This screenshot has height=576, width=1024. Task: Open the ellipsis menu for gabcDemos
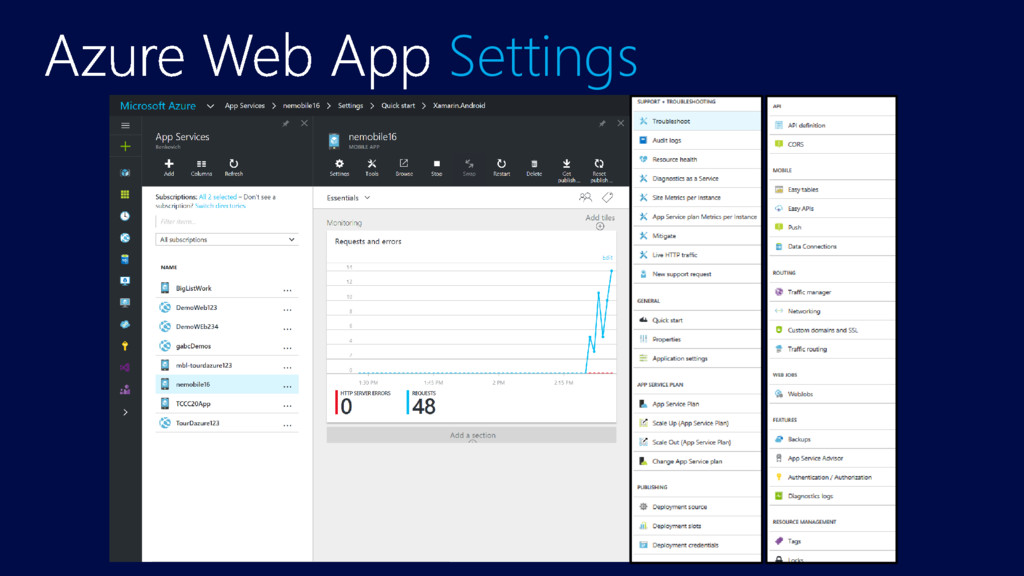tap(287, 347)
